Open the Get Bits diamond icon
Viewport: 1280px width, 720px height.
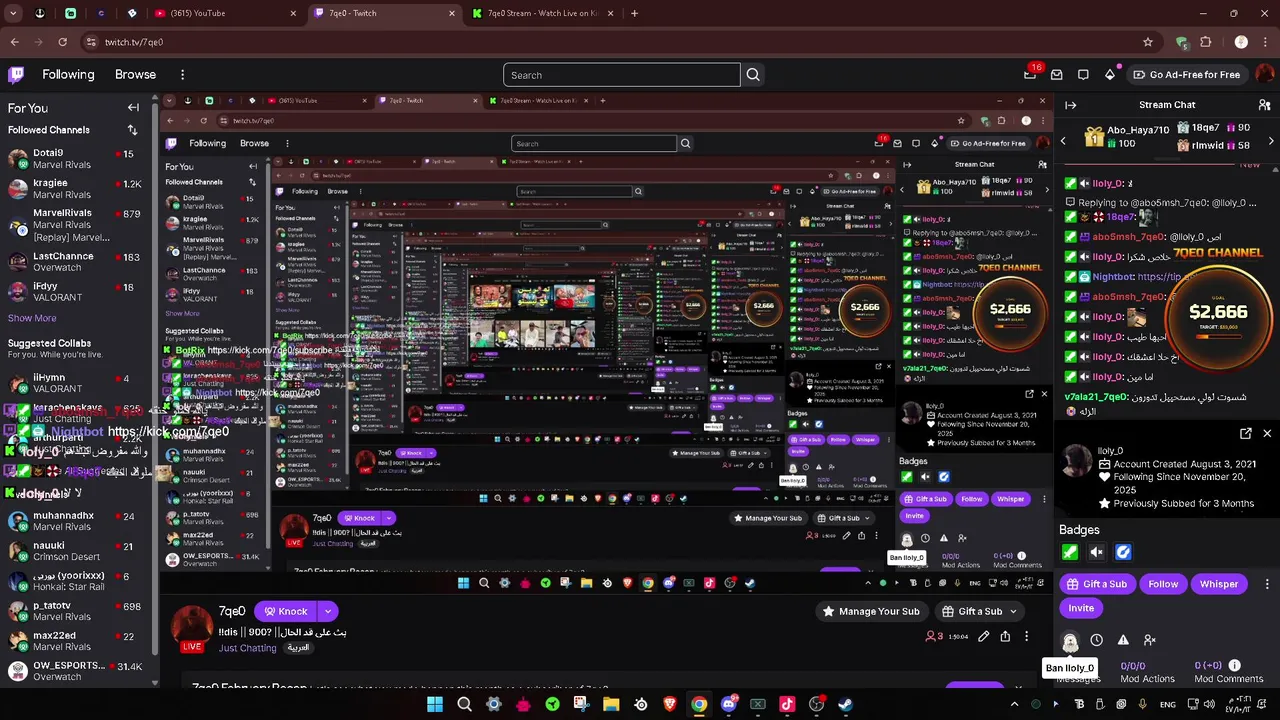pyautogui.click(x=1109, y=74)
